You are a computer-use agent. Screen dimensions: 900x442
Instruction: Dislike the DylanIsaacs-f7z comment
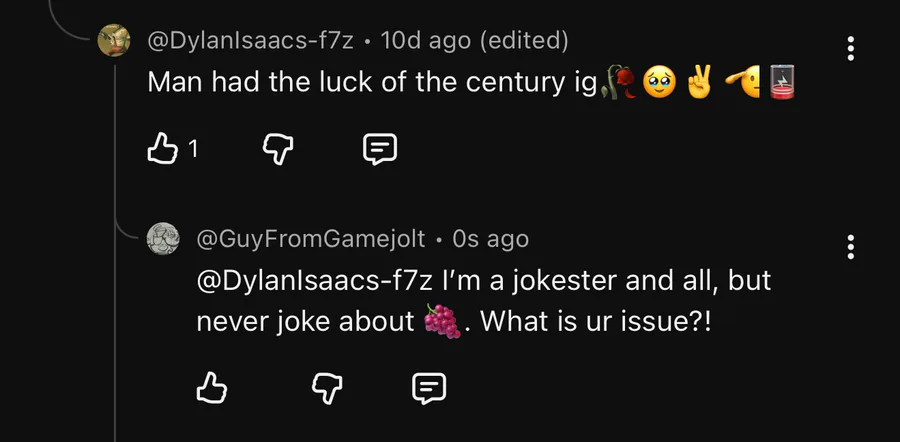(275, 149)
